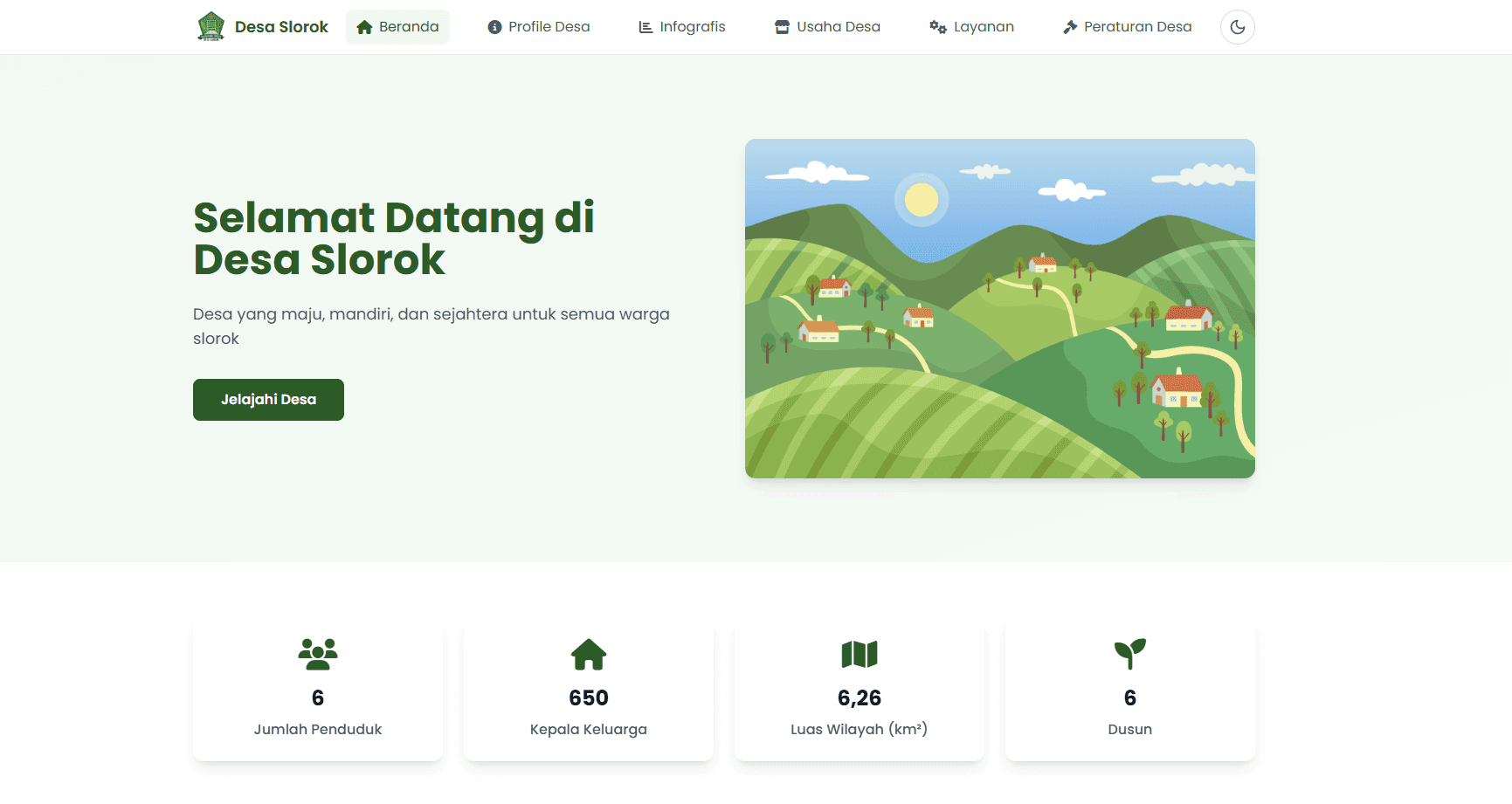Open the Beranda menu item
This screenshot has width=1512, height=804.
pyautogui.click(x=397, y=27)
